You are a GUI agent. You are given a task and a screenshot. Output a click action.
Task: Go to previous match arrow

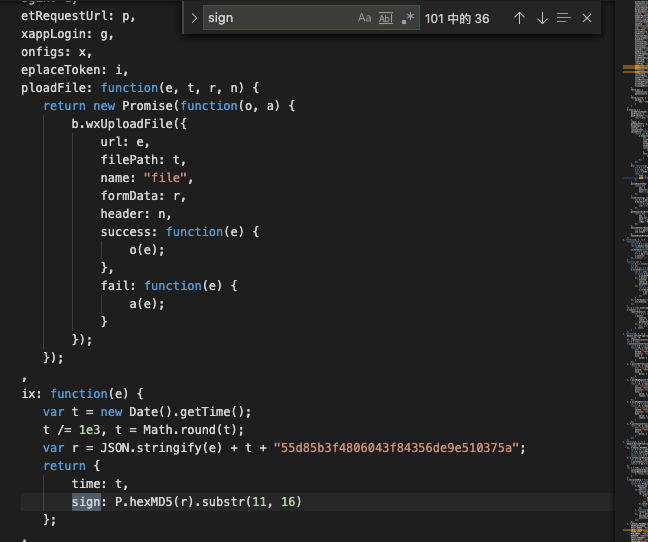click(519, 18)
